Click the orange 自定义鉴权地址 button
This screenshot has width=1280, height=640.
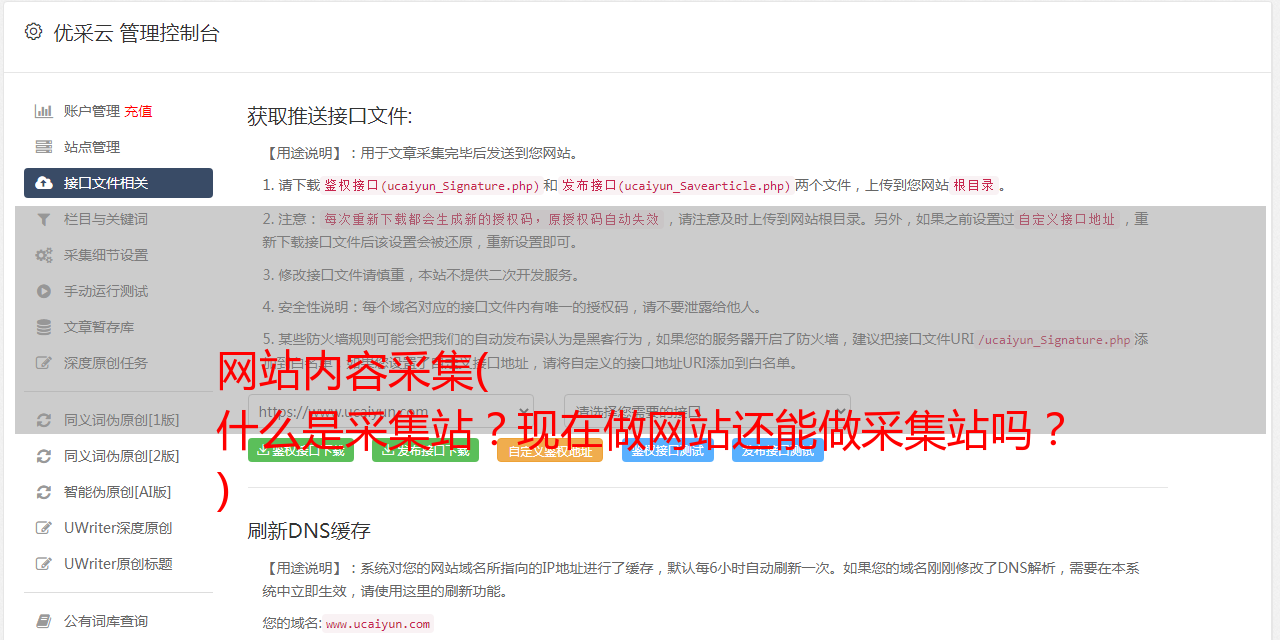[550, 451]
